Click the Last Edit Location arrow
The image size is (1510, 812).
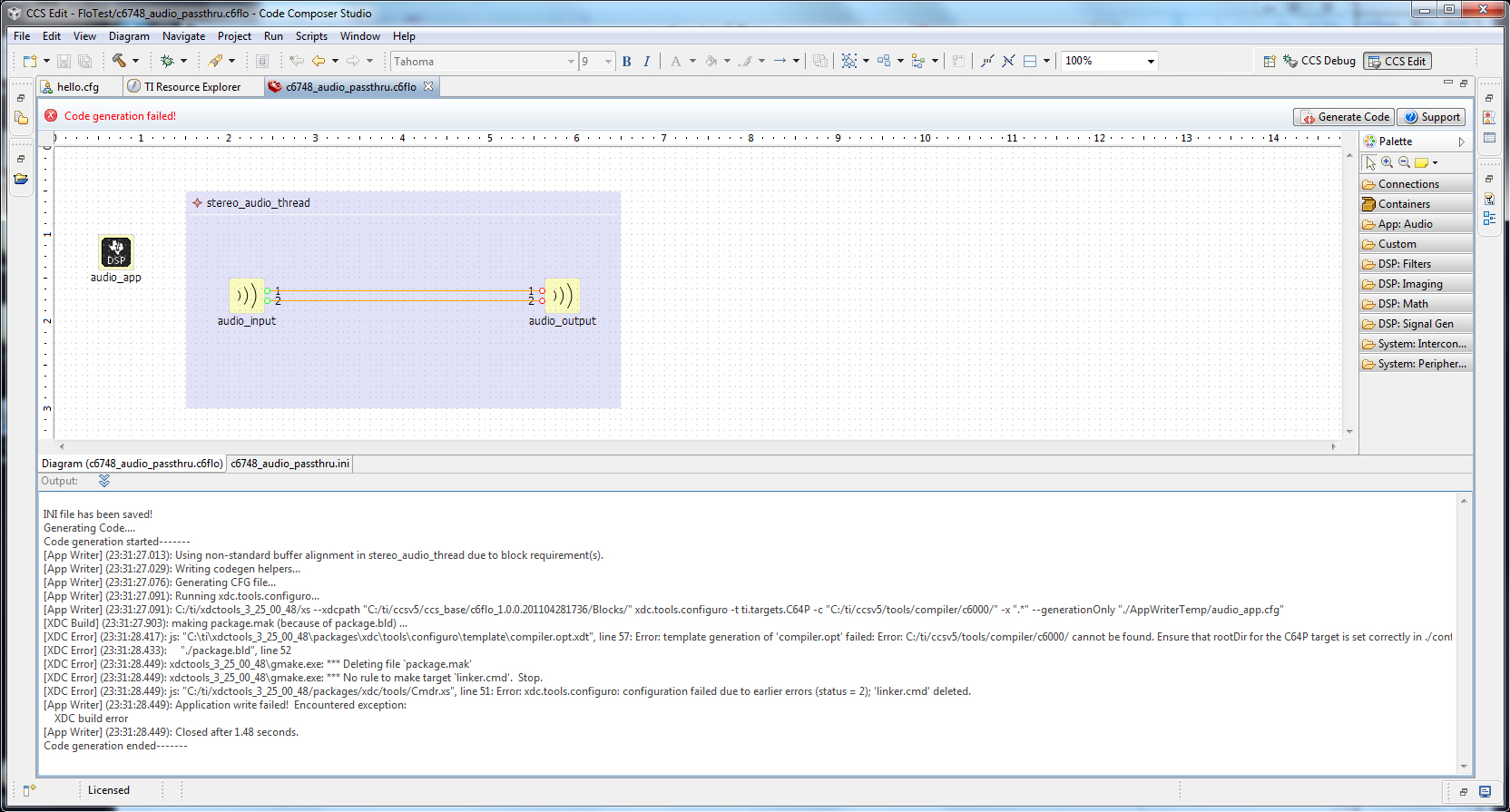[297, 61]
